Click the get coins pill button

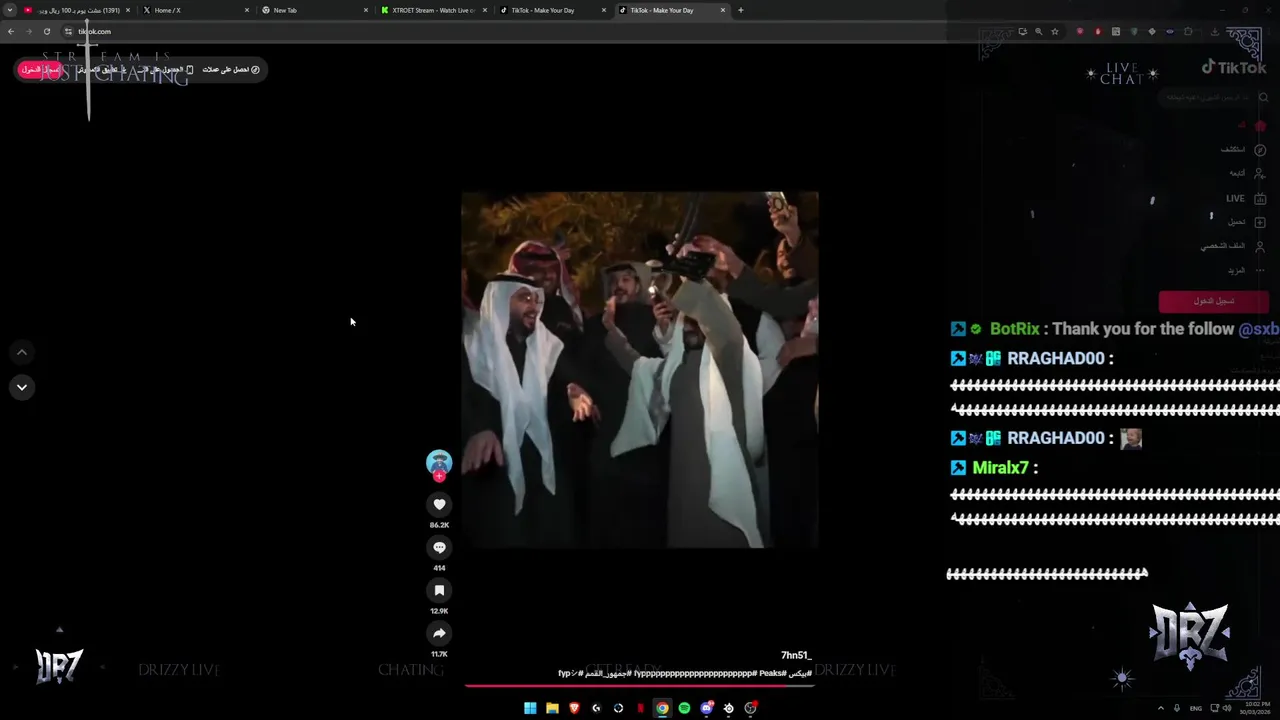[231, 70]
